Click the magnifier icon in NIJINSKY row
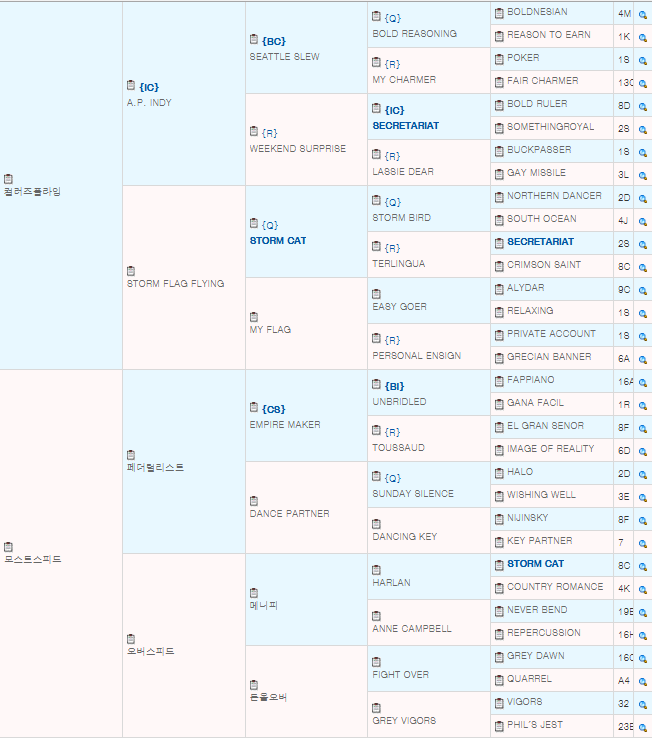Viewport: 652px width, 738px height. coord(643,521)
